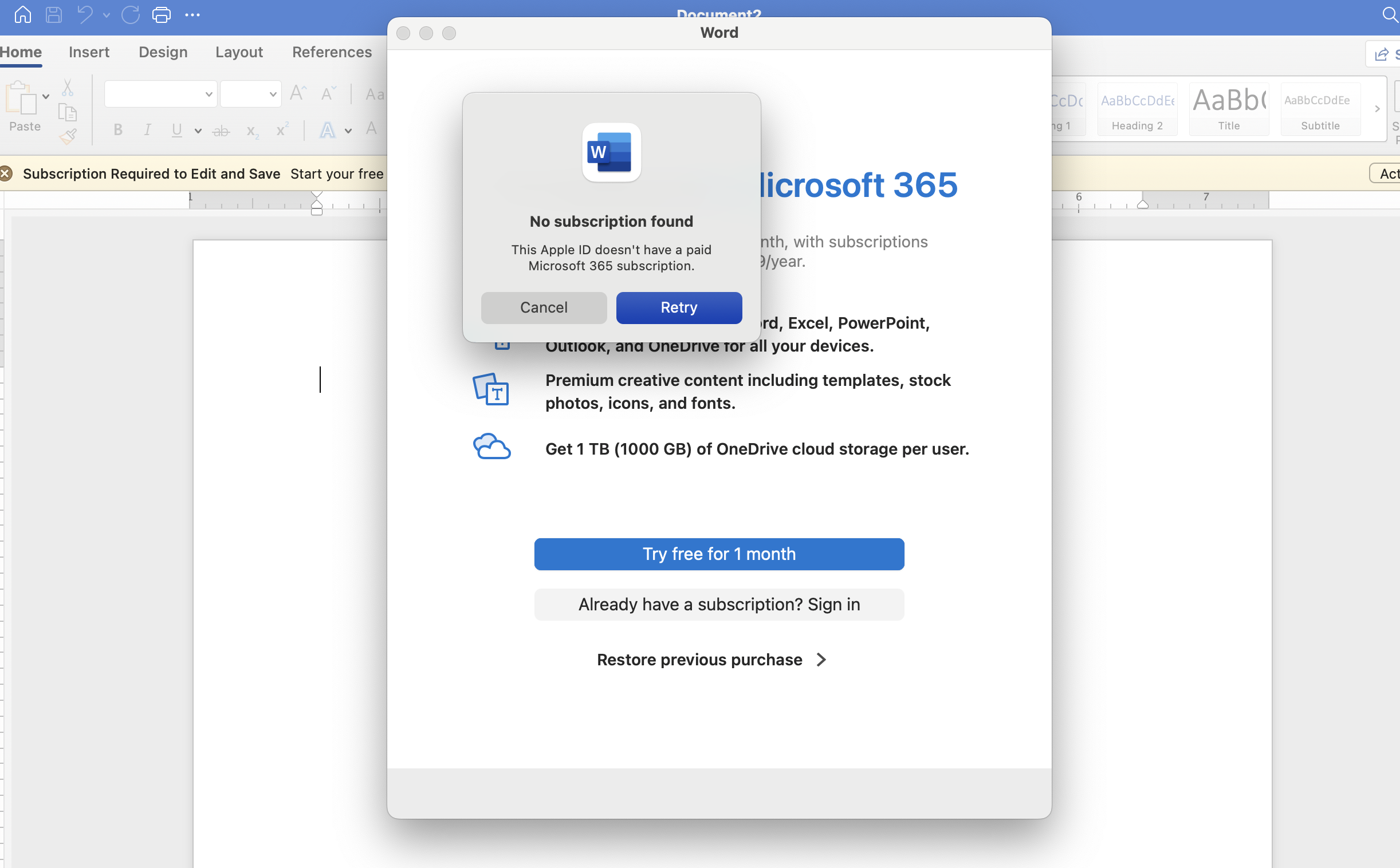Click the Increase Font Size icon
This screenshot has width=1400, height=868.
point(298,93)
